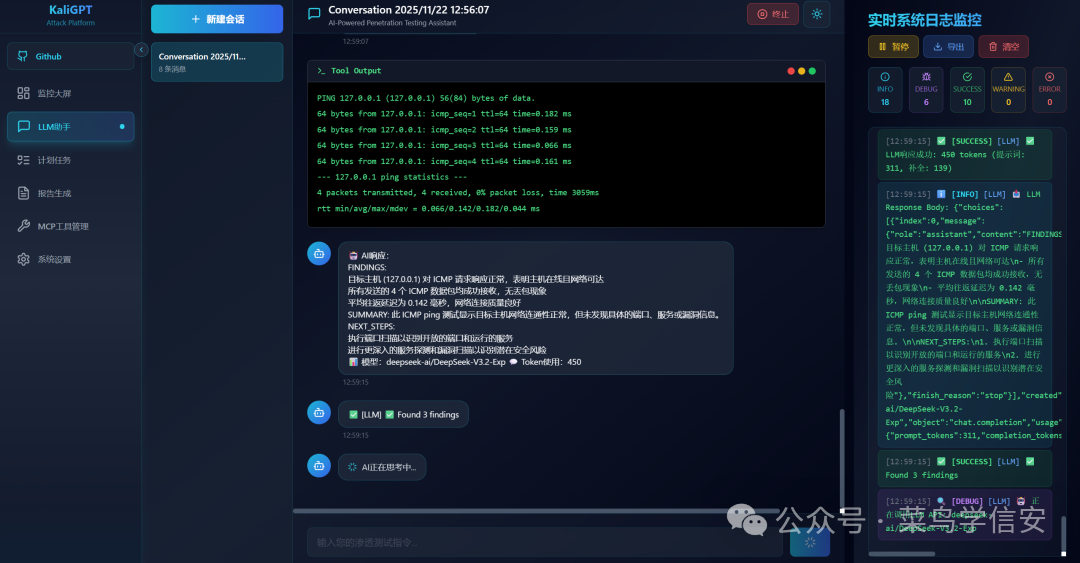1080x563 pixels.
Task: Click the chat area vertical scrollbar
Action: pos(842,460)
